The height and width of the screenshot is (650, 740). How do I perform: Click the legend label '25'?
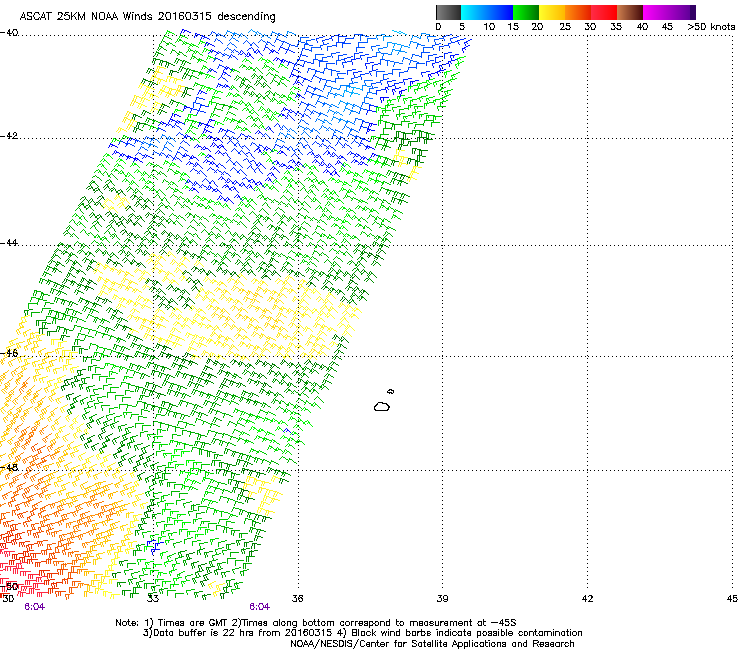pos(565,27)
